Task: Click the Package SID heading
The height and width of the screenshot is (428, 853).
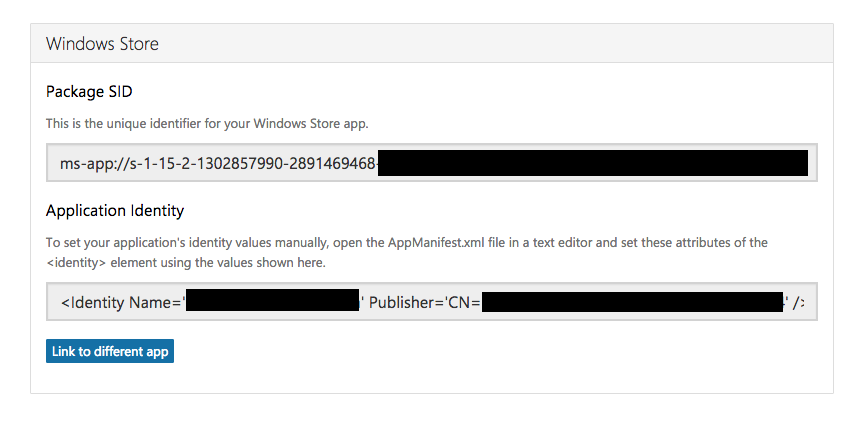Action: (89, 91)
